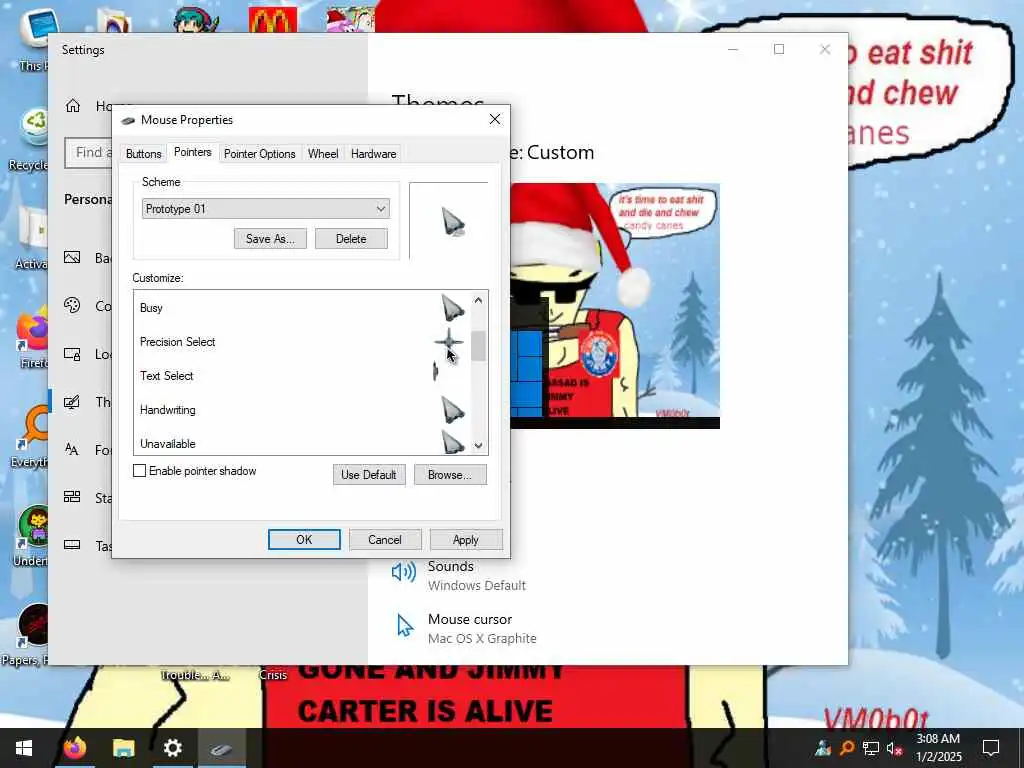This screenshot has height=768, width=1024.
Task: Select the Unavailable pointer icon
Action: (453, 442)
